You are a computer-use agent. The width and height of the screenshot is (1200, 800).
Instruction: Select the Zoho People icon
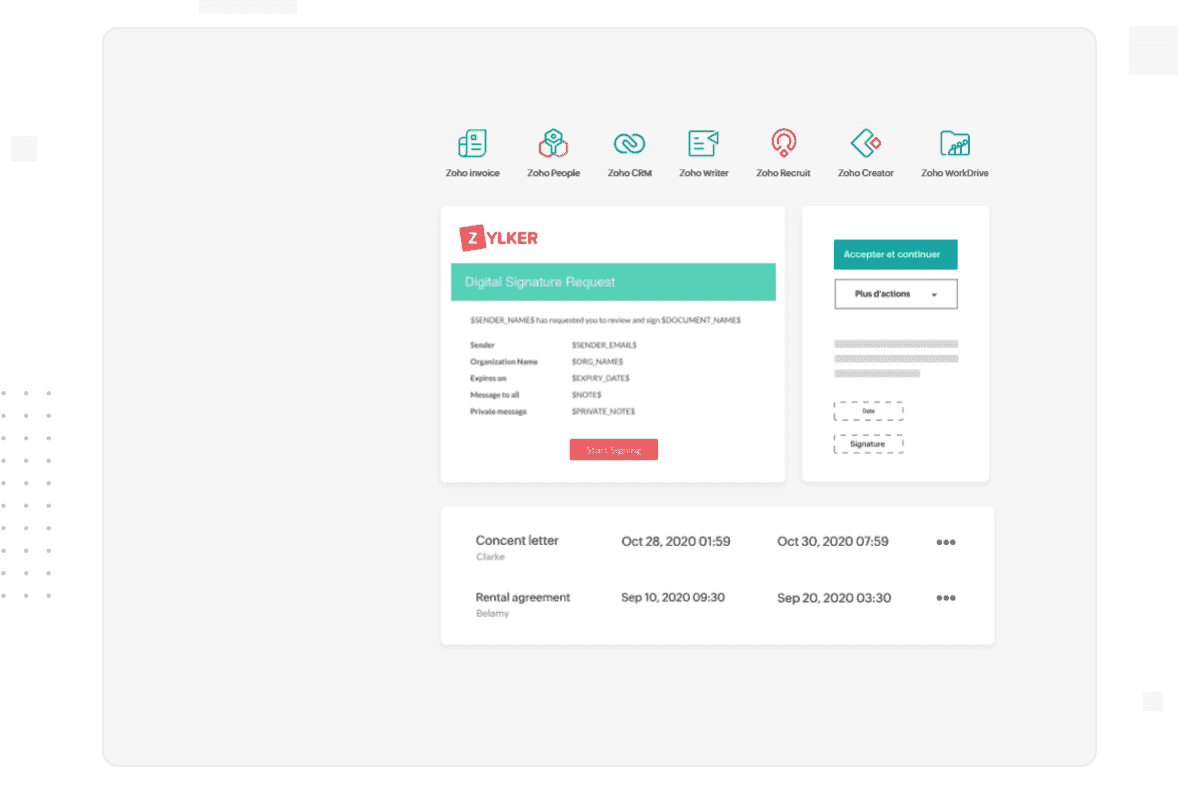pyautogui.click(x=553, y=144)
